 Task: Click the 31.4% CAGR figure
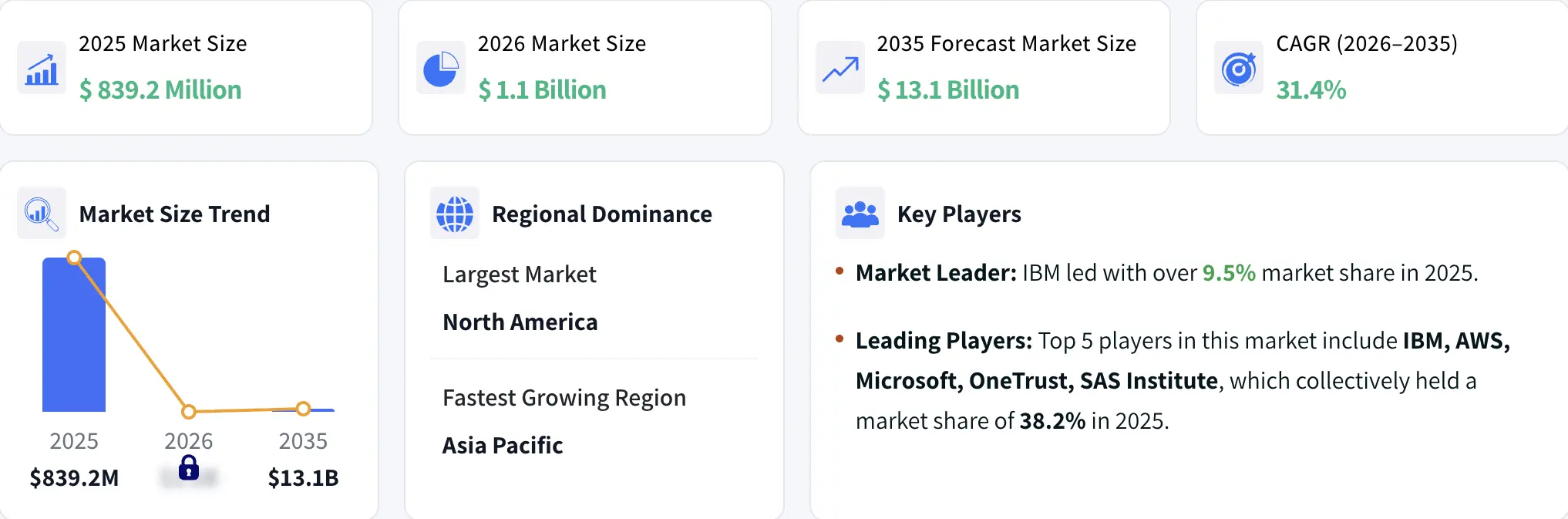1311,90
